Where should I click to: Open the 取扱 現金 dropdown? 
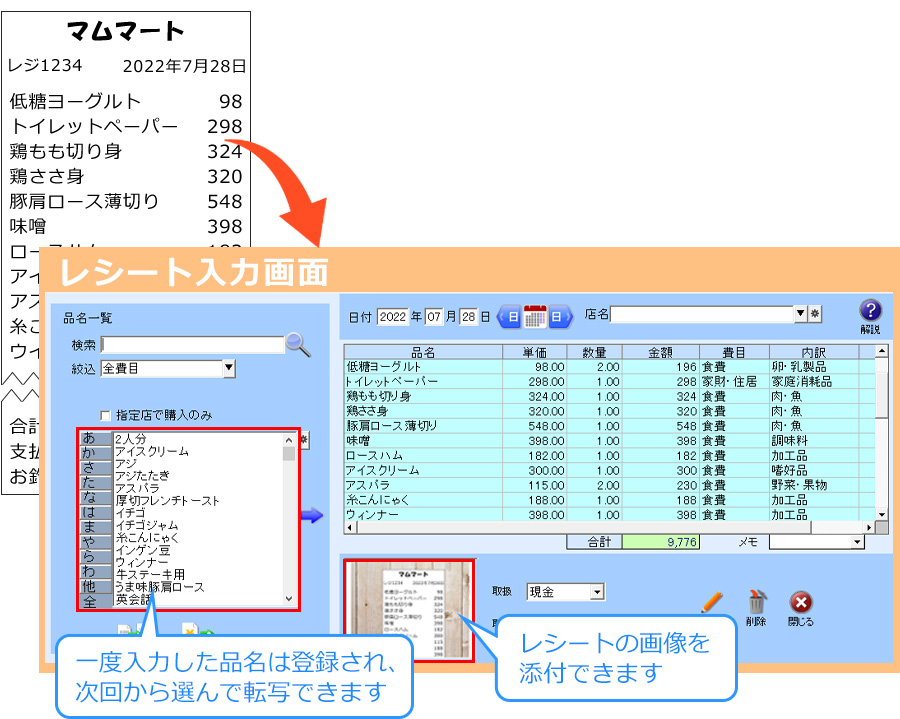[598, 592]
